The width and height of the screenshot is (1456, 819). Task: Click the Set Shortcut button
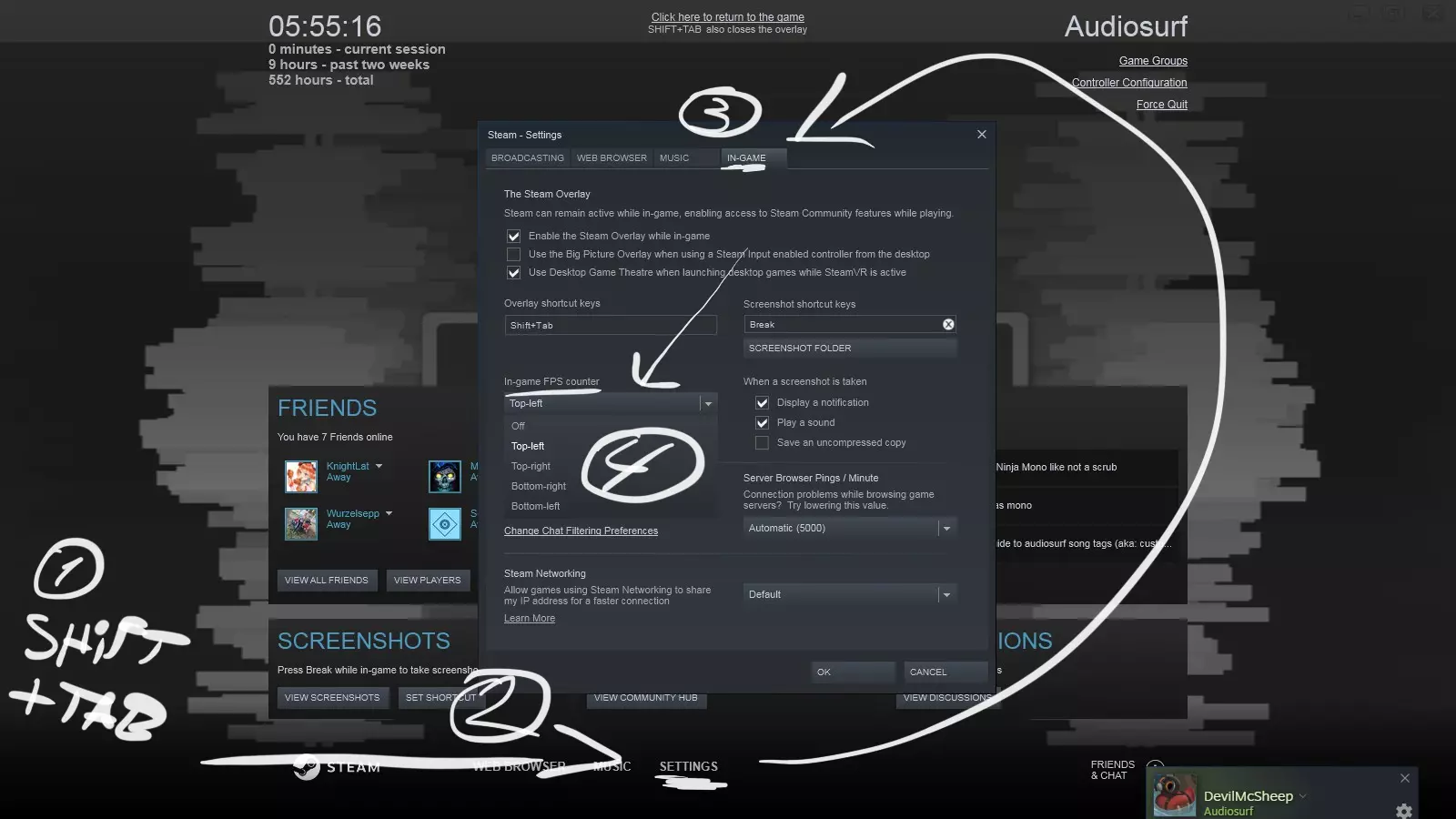(440, 698)
